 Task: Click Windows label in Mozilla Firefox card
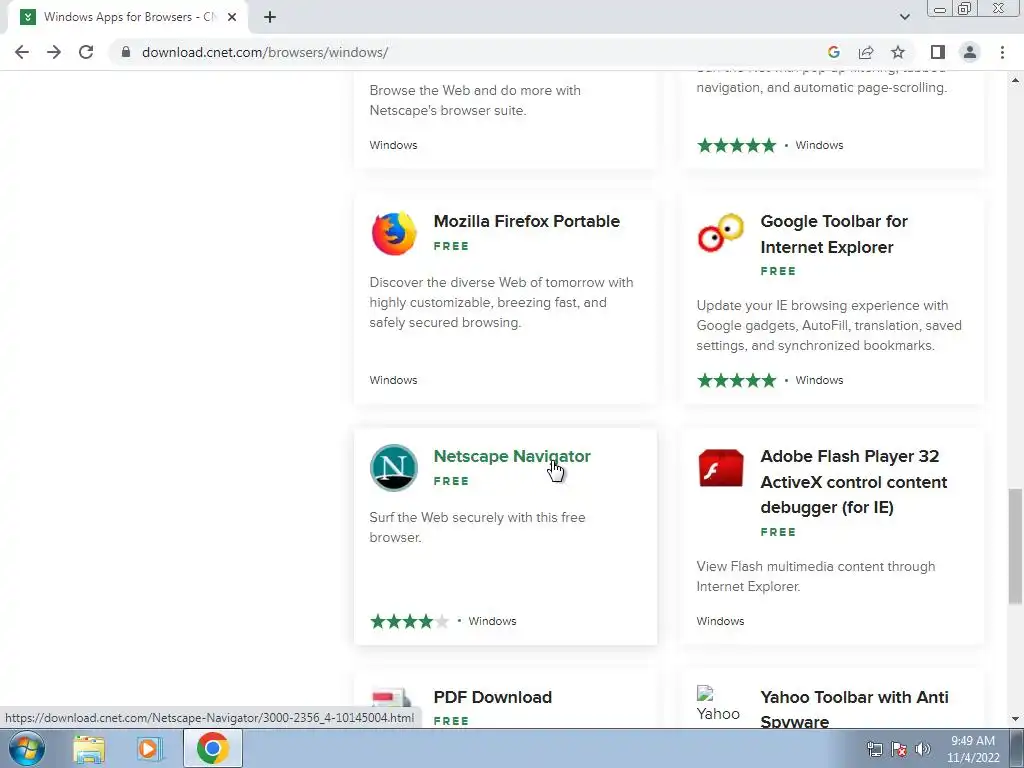tap(393, 380)
